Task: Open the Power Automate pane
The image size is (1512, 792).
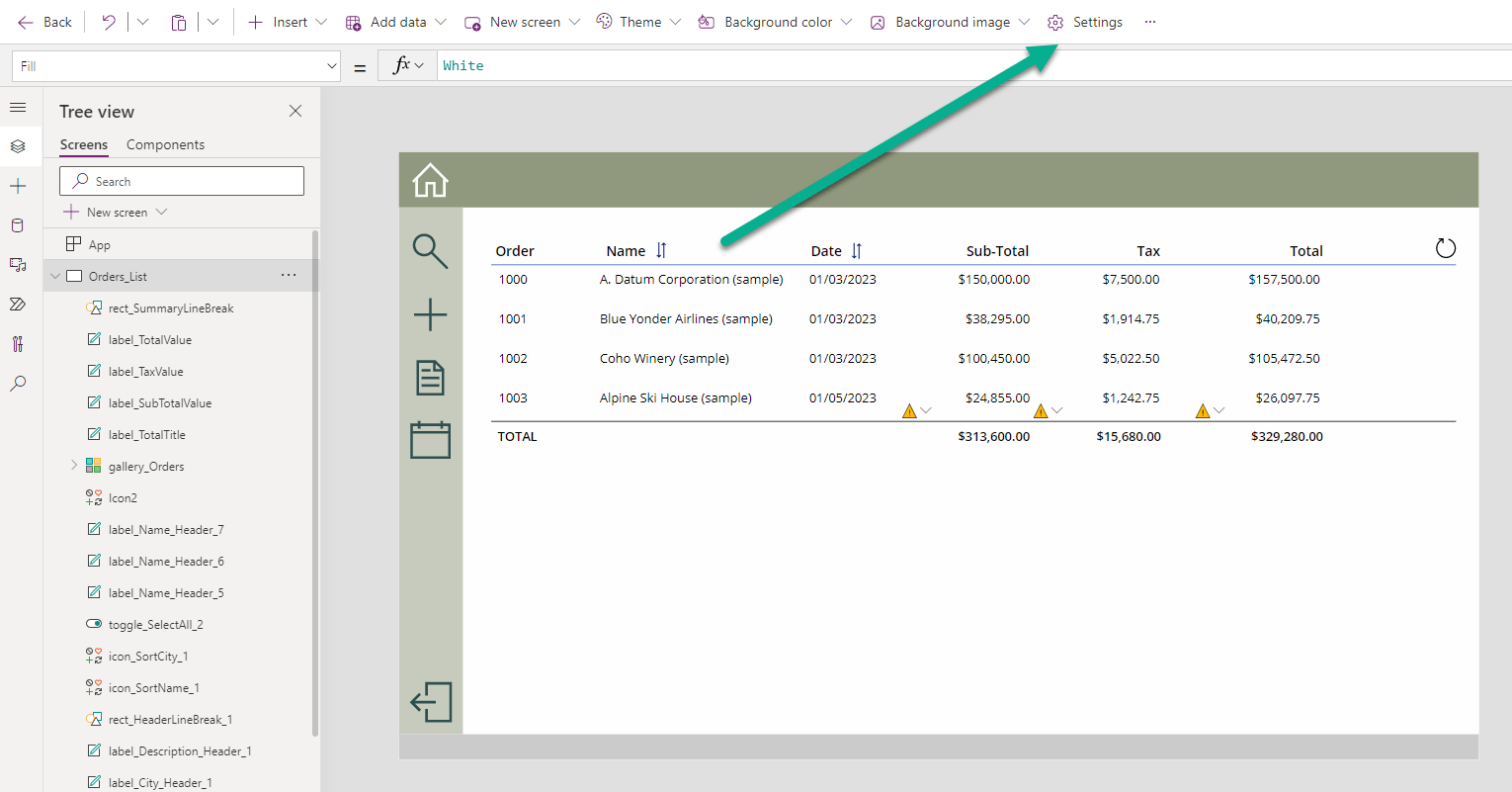Action: click(17, 304)
